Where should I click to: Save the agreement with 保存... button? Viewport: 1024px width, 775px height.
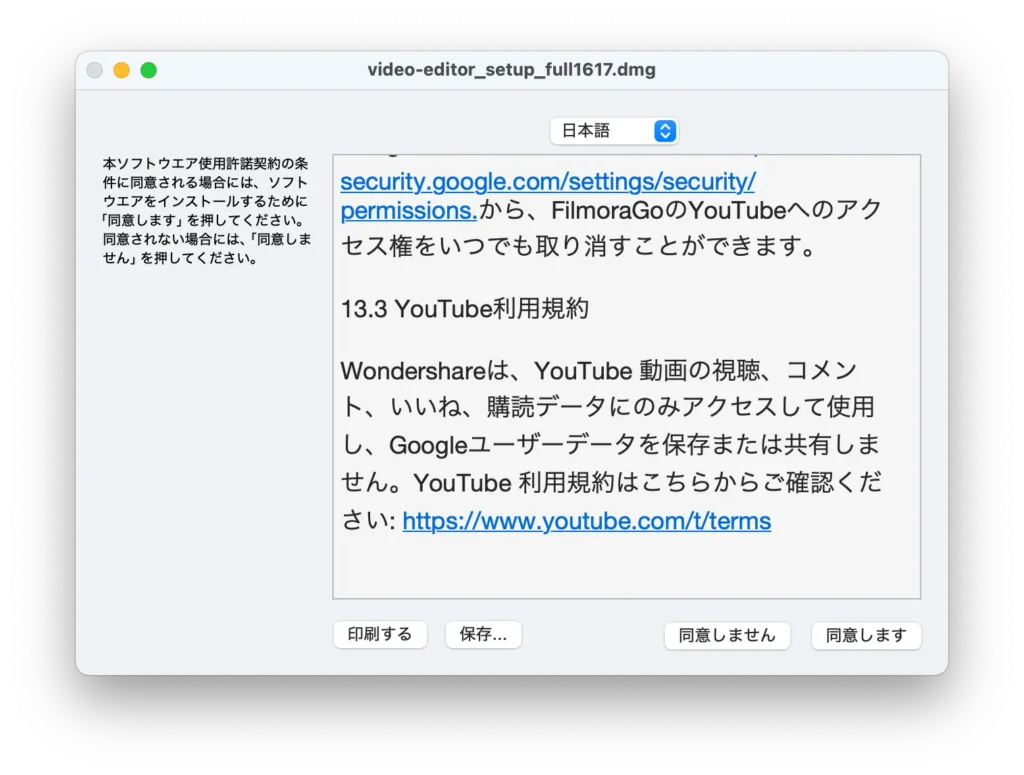click(483, 634)
